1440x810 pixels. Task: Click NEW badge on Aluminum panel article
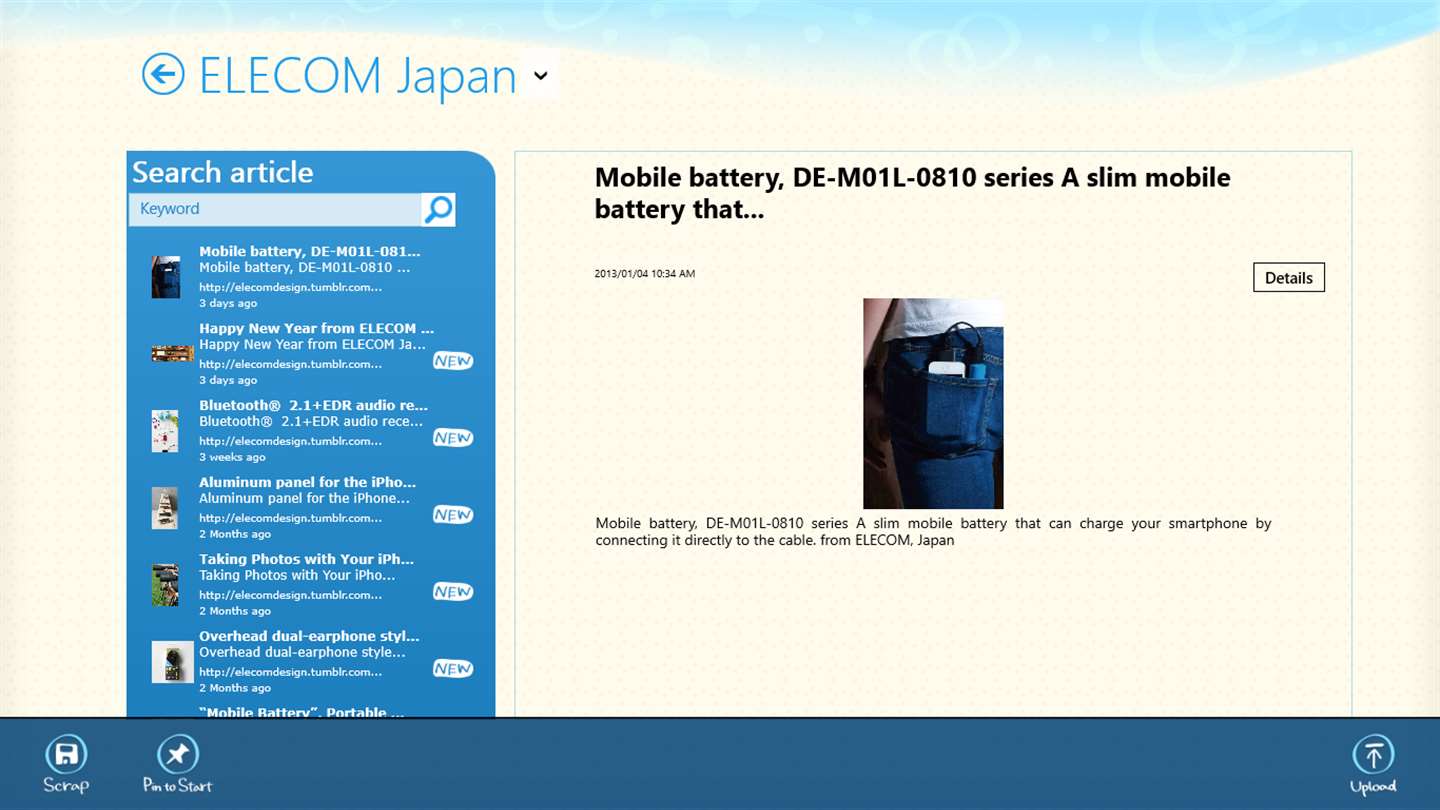453,515
